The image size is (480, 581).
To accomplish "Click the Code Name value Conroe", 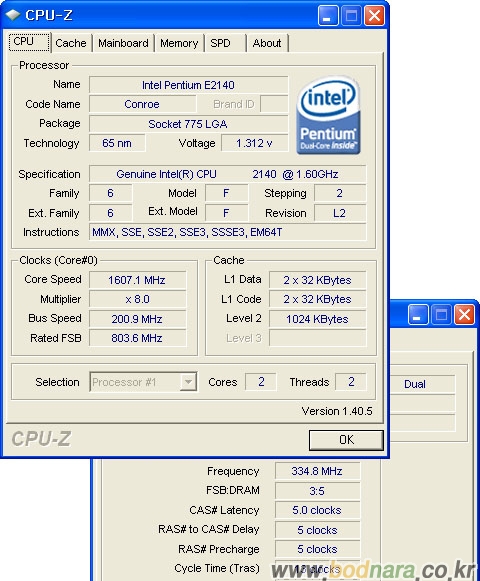I will 142,104.
